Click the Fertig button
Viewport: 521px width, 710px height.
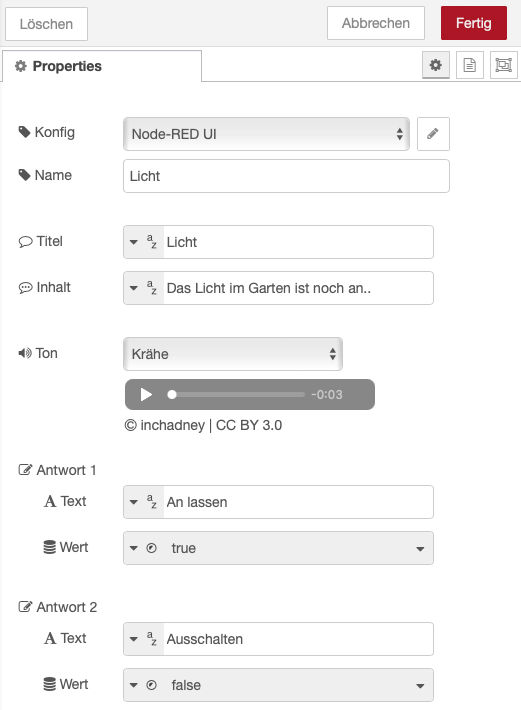pyautogui.click(x=473, y=23)
